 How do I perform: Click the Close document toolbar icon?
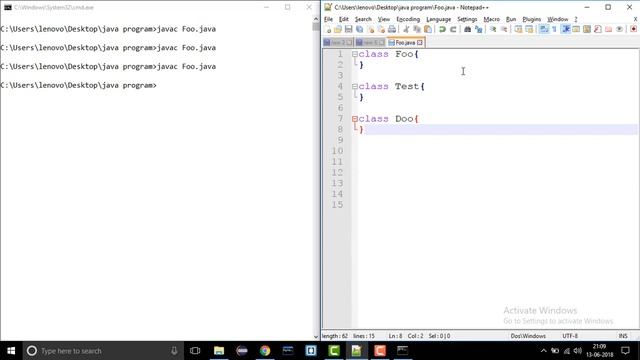[x=371, y=29]
